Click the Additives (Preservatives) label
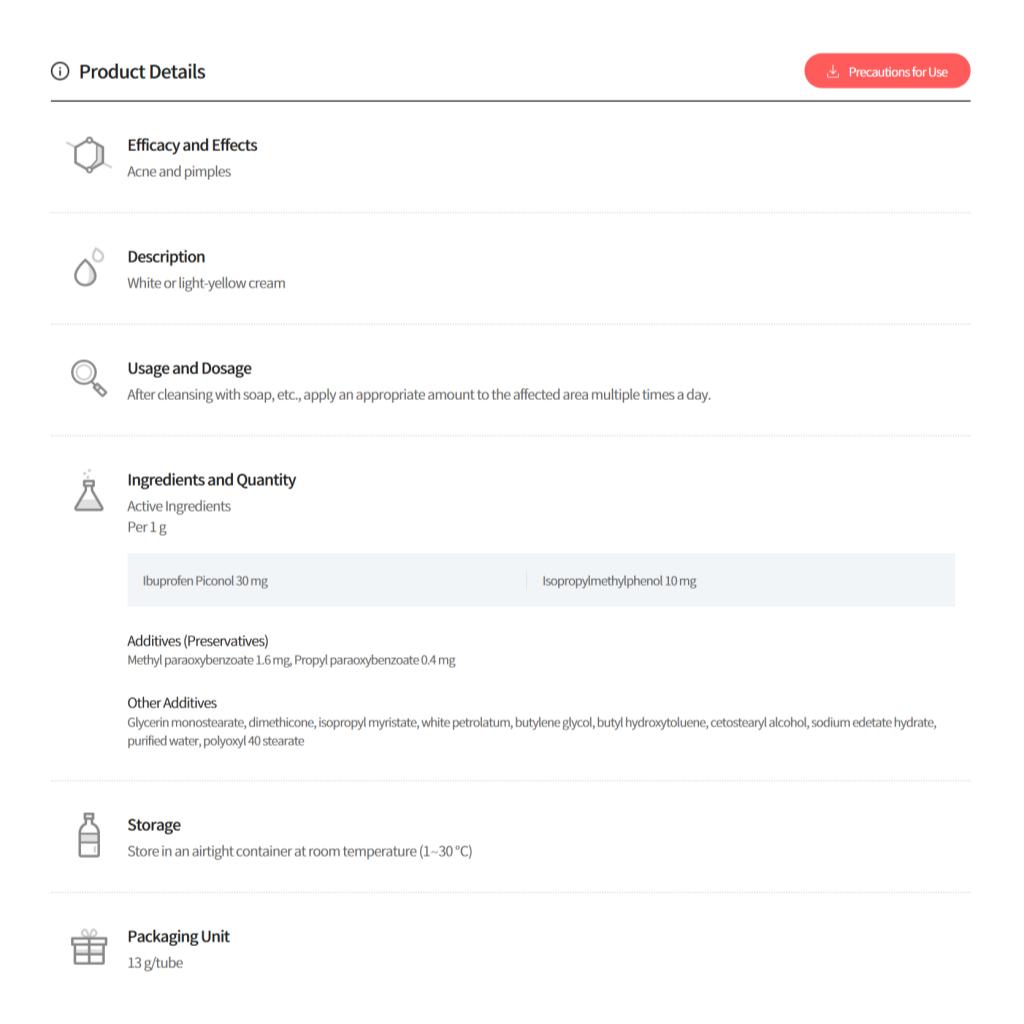This screenshot has width=1024, height=1024. [198, 641]
